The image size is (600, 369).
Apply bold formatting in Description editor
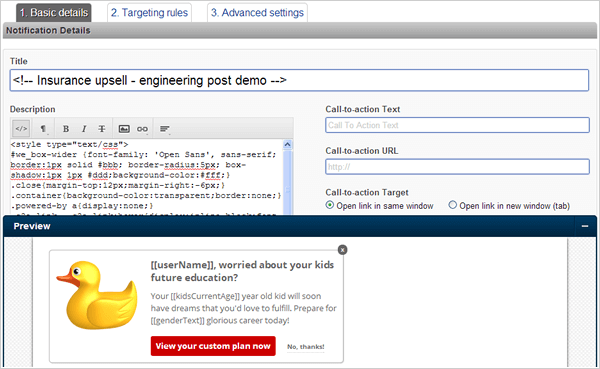click(66, 129)
